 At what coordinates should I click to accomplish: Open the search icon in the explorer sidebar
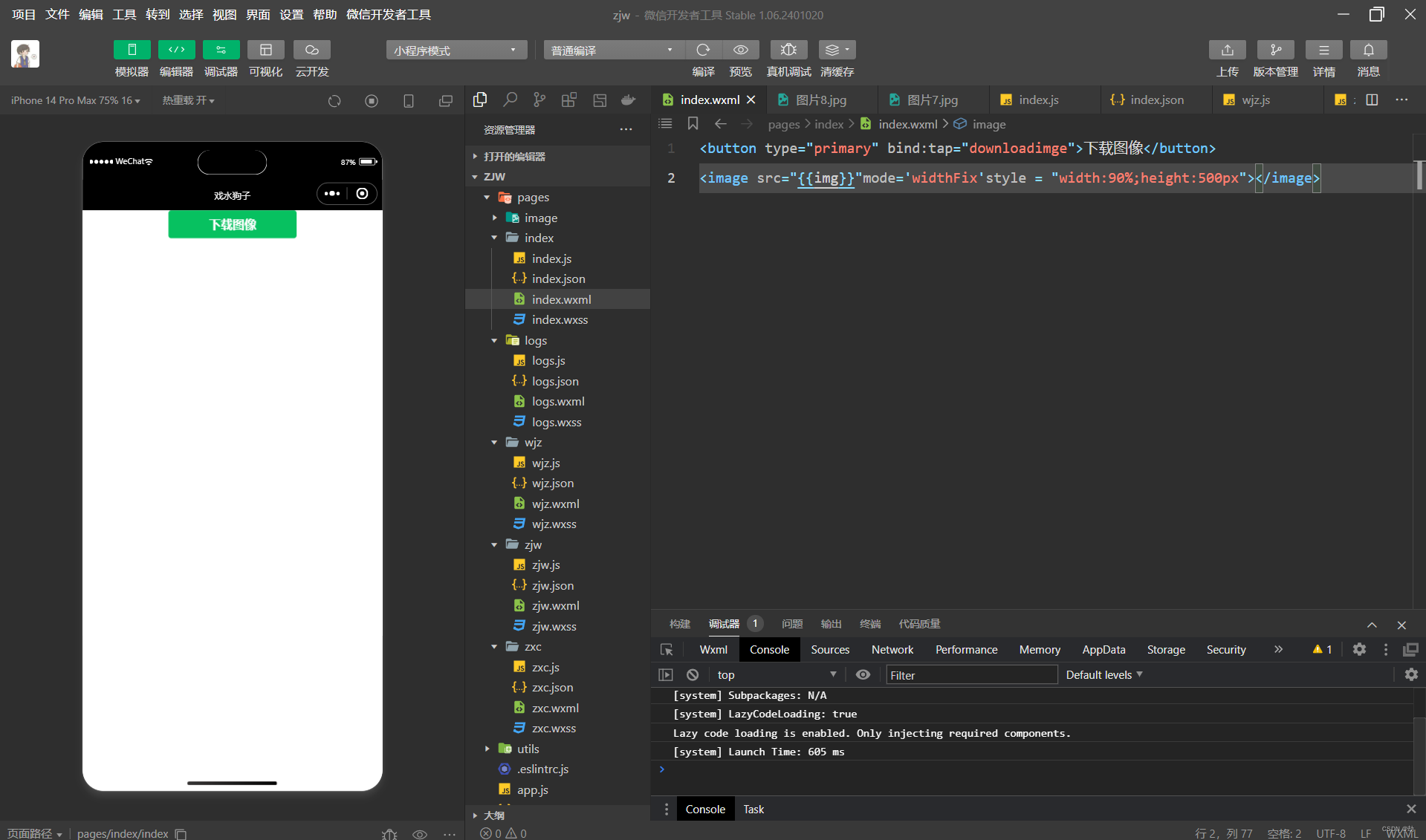[x=510, y=100]
